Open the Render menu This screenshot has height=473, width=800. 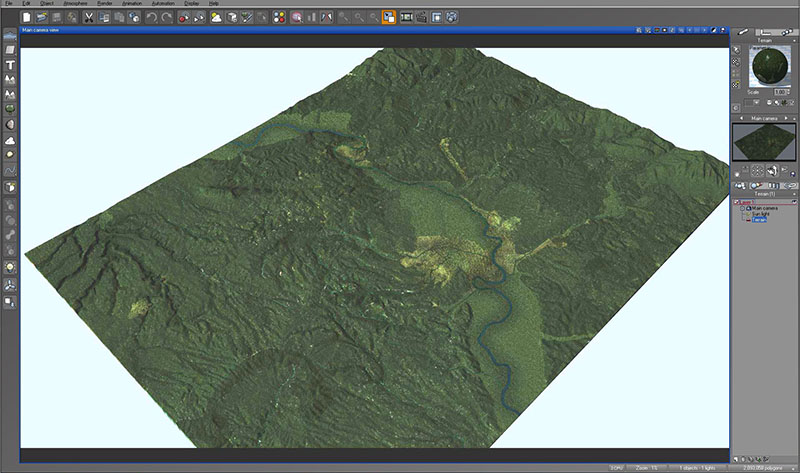click(104, 4)
